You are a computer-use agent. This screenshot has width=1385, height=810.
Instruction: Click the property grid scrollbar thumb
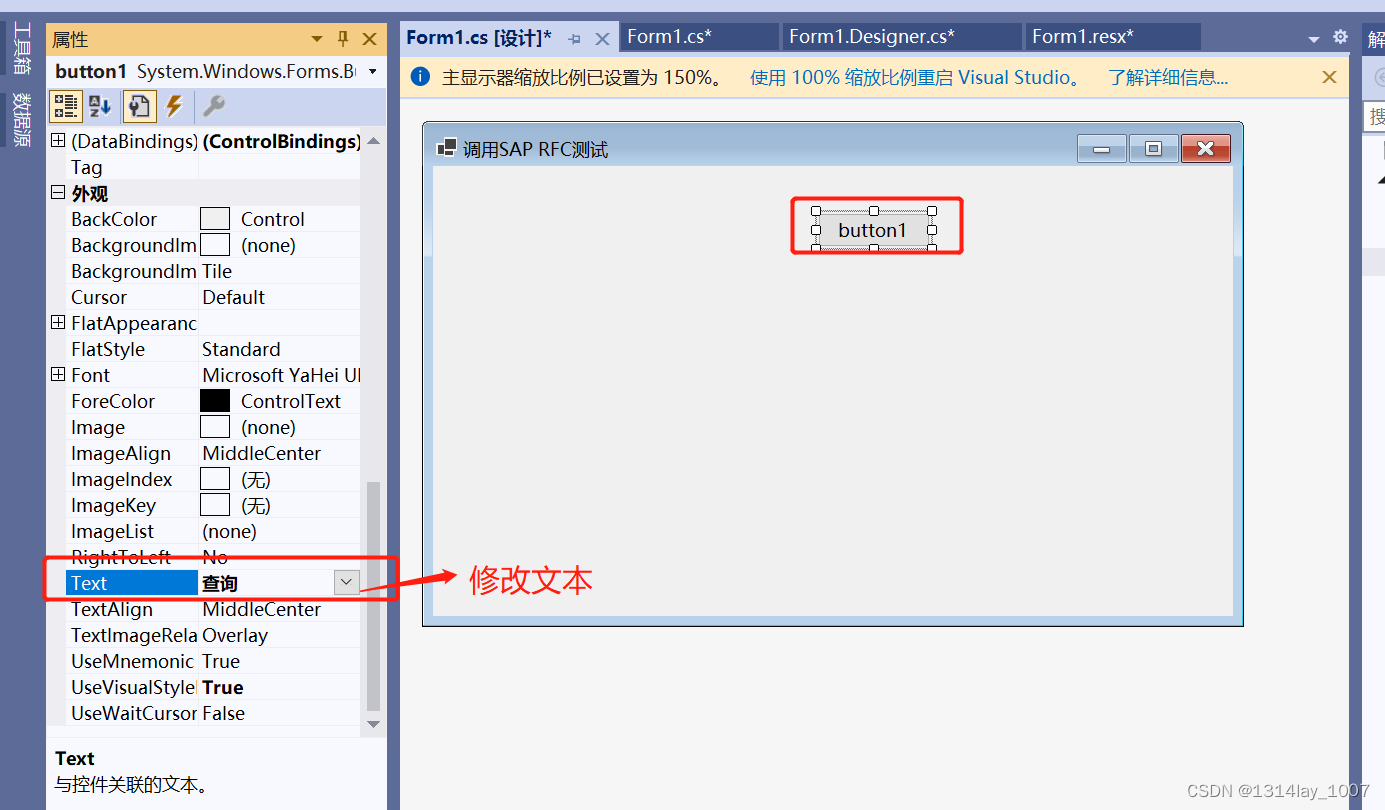[x=373, y=595]
